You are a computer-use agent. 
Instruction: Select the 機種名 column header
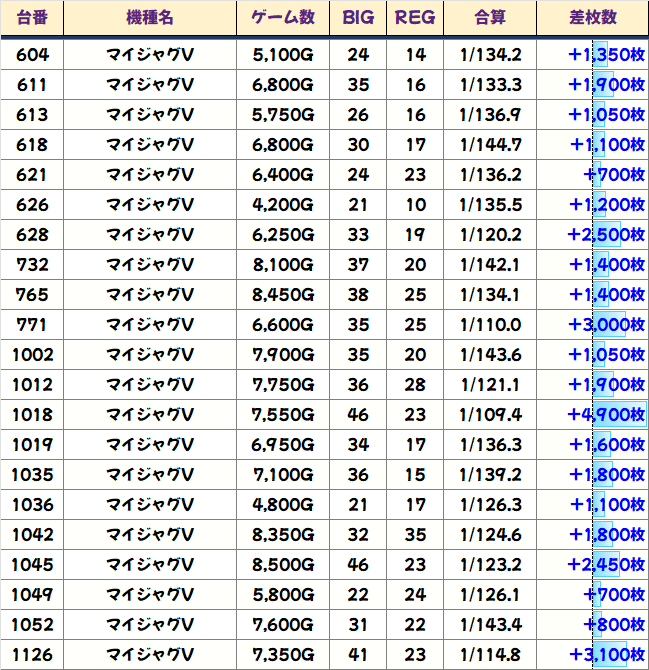[x=150, y=18]
